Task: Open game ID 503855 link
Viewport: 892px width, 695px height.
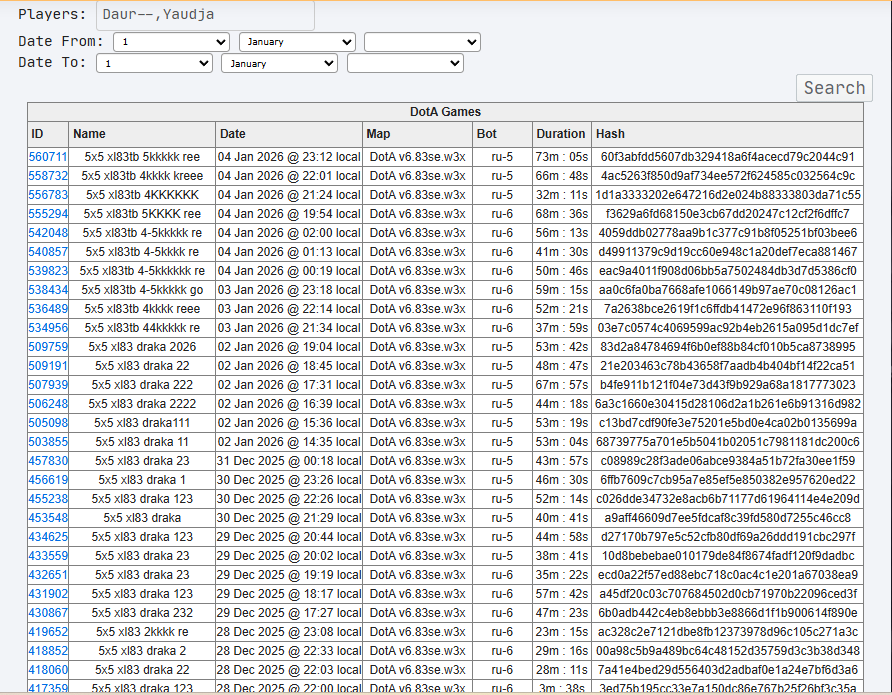Action: click(x=48, y=442)
